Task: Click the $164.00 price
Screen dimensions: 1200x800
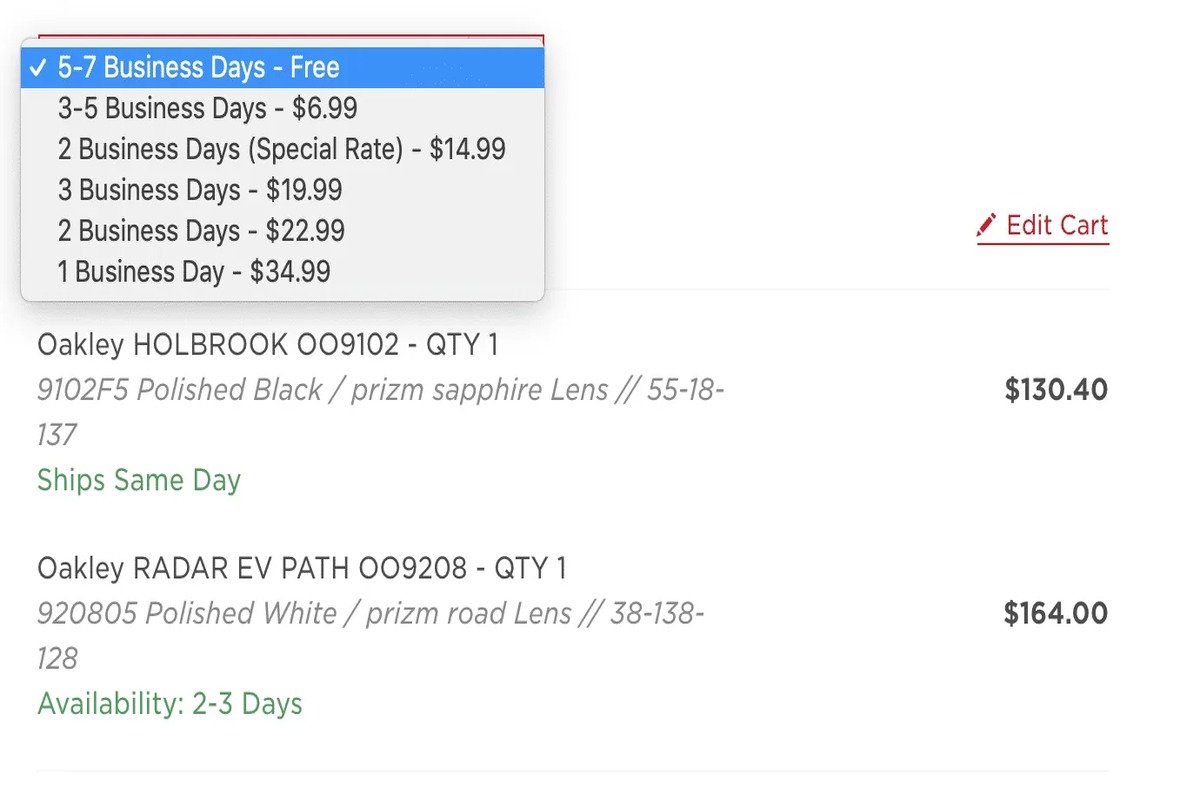Action: coord(1056,613)
